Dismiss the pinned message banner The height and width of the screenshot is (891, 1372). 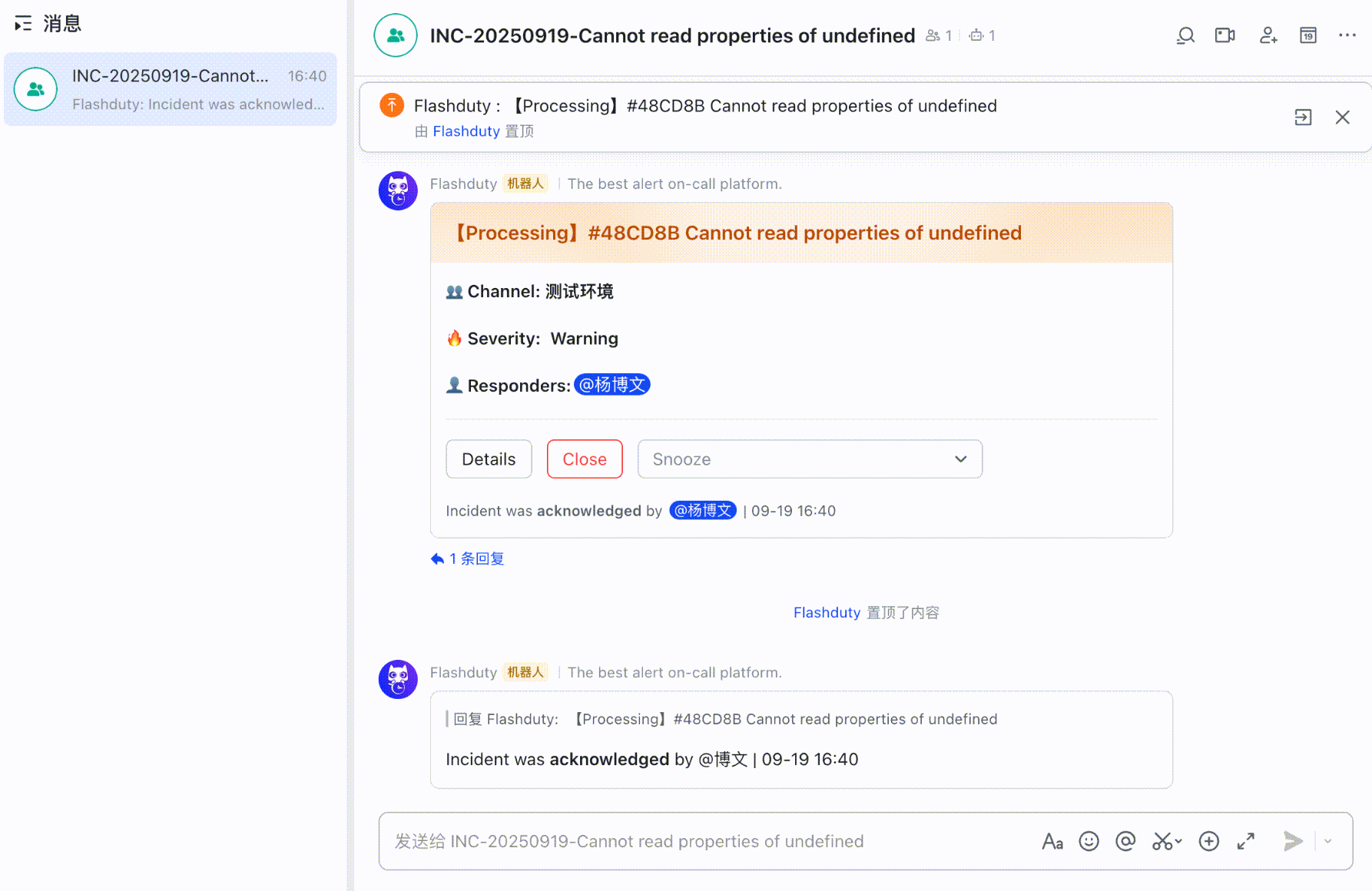click(x=1342, y=118)
